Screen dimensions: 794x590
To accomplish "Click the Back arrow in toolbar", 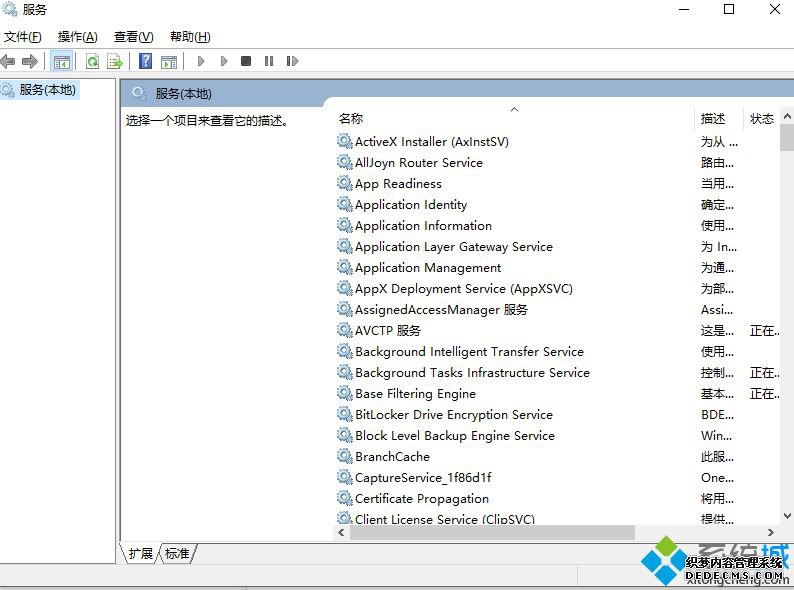I will click(x=8, y=61).
